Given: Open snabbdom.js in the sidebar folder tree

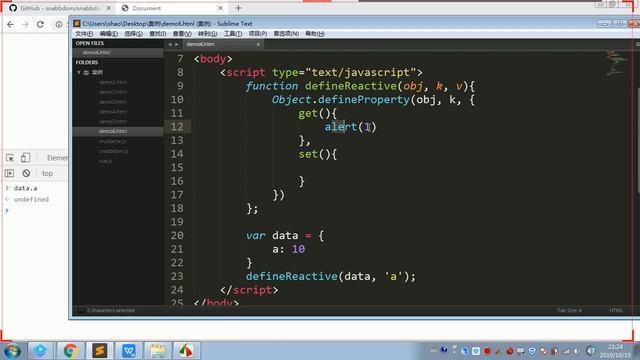Looking at the screenshot, I should point(113,151).
